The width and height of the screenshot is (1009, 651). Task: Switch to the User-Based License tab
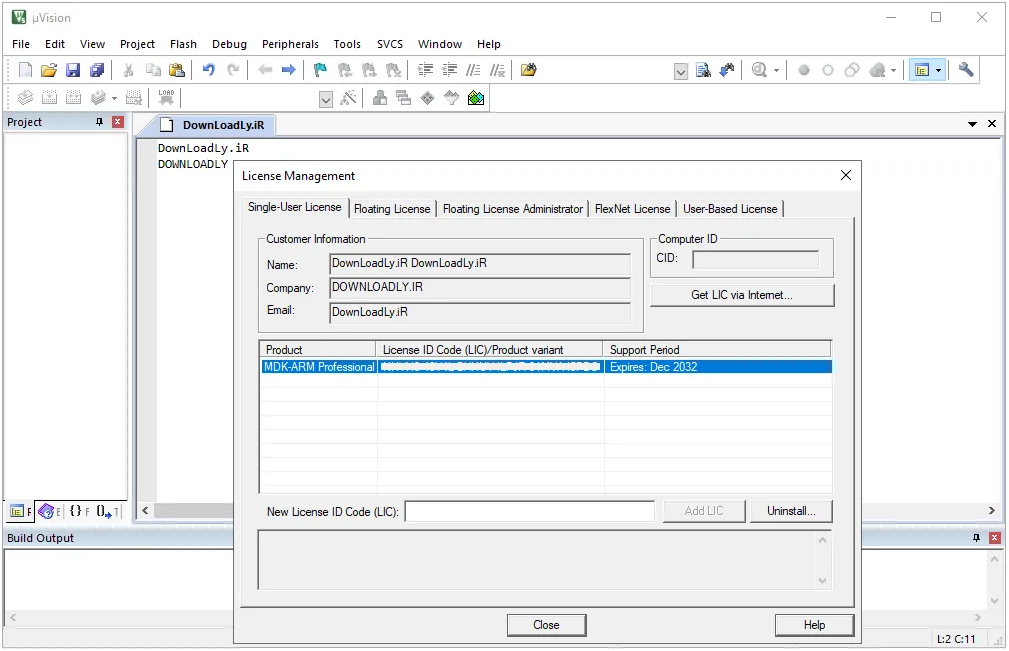(730, 209)
